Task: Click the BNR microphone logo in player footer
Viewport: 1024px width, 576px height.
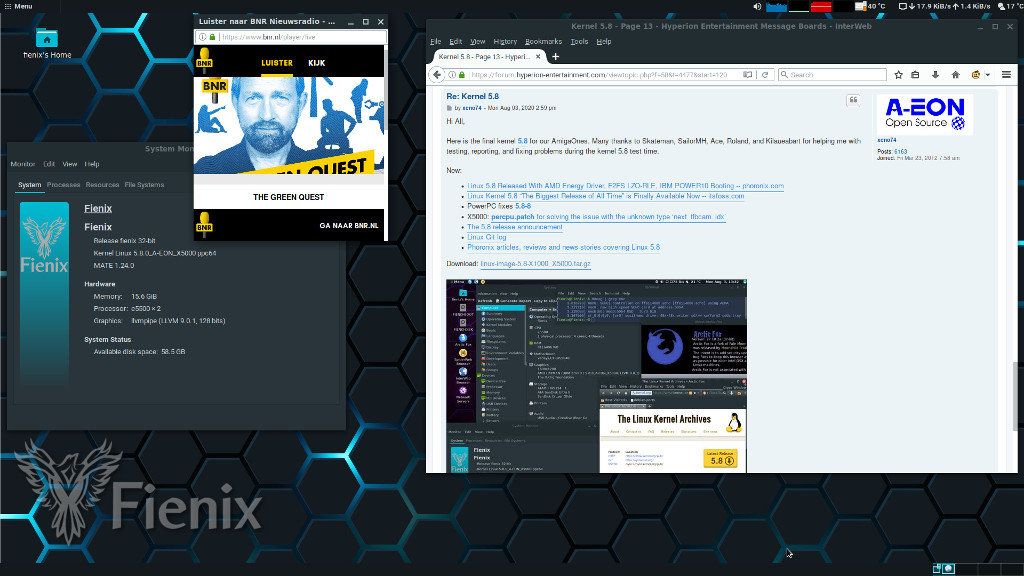Action: coord(204,224)
